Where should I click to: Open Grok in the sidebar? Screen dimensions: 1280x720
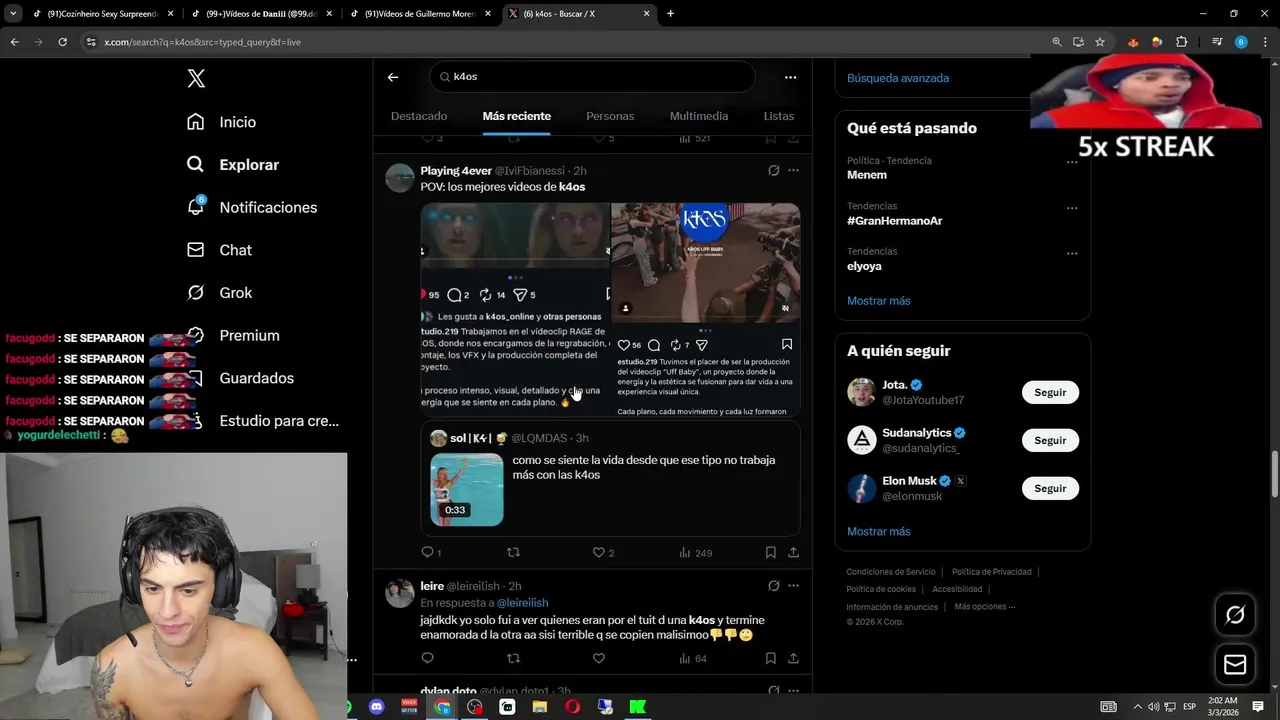[x=220, y=293]
